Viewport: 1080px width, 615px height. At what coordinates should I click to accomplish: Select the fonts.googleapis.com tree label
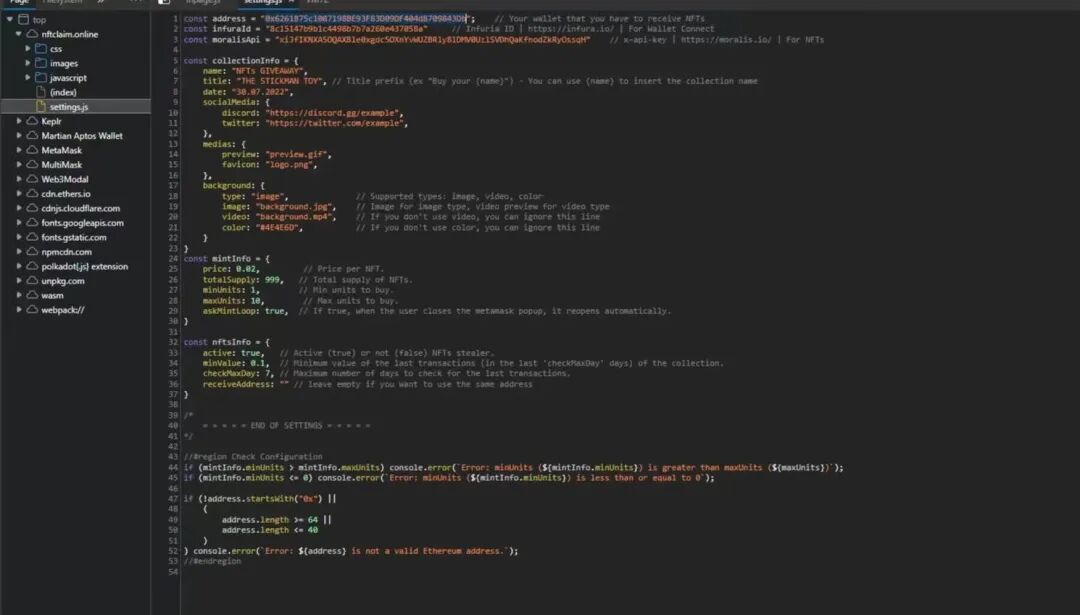point(83,222)
